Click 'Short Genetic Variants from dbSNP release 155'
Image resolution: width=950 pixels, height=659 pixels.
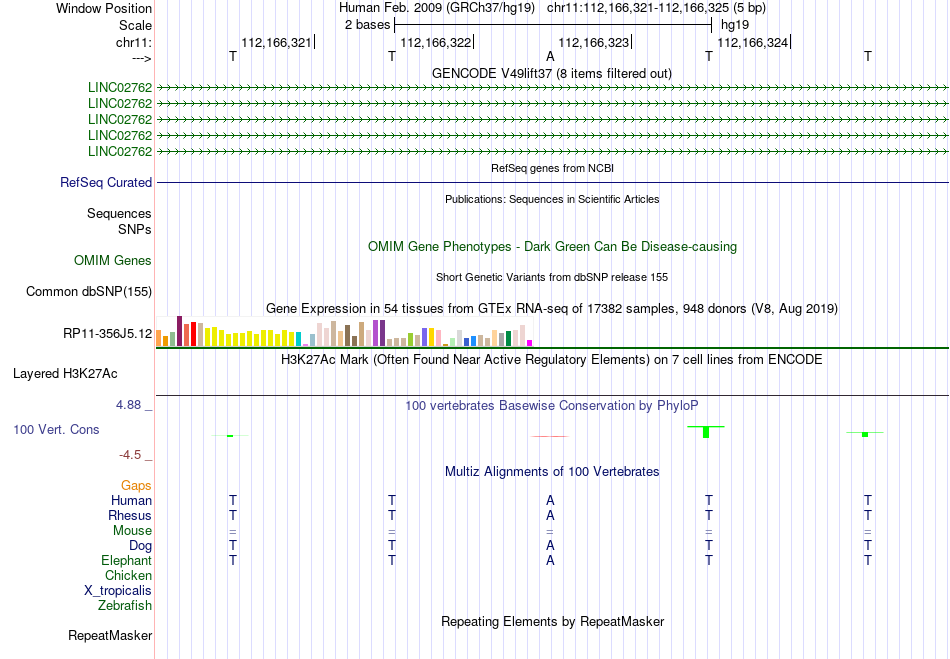tap(552, 277)
